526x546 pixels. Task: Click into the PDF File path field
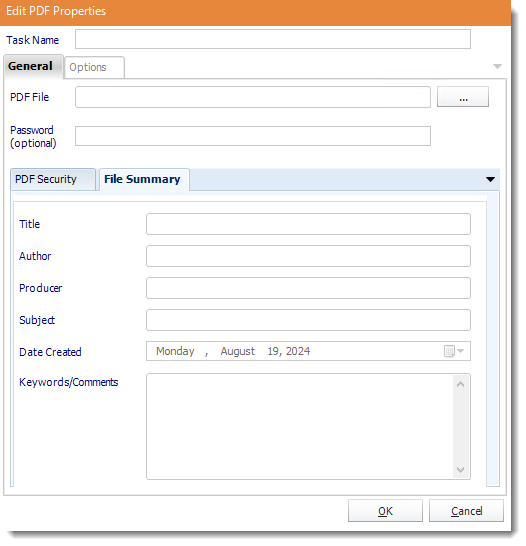253,97
